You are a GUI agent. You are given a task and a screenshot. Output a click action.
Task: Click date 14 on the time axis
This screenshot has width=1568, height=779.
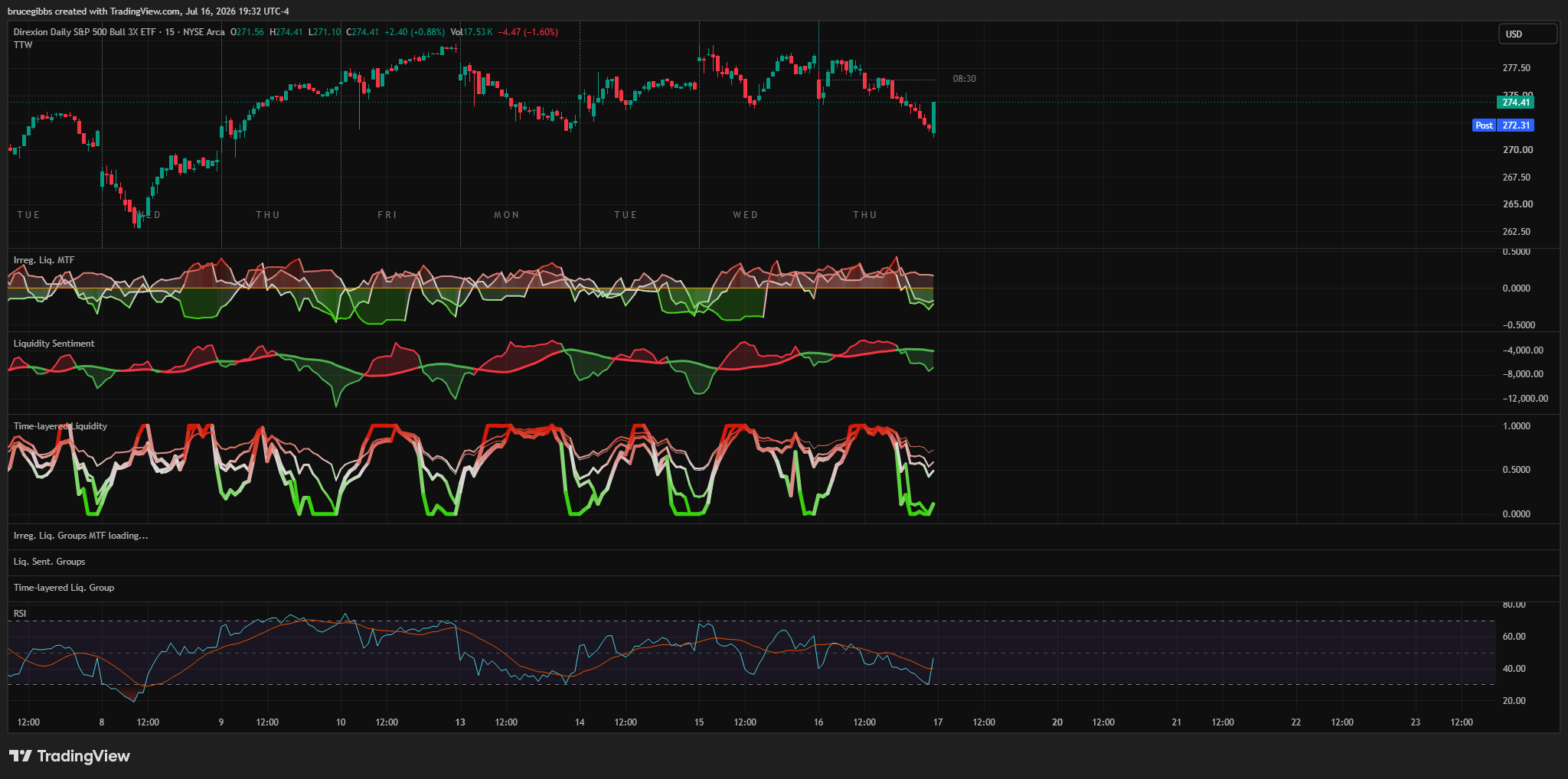(x=580, y=722)
